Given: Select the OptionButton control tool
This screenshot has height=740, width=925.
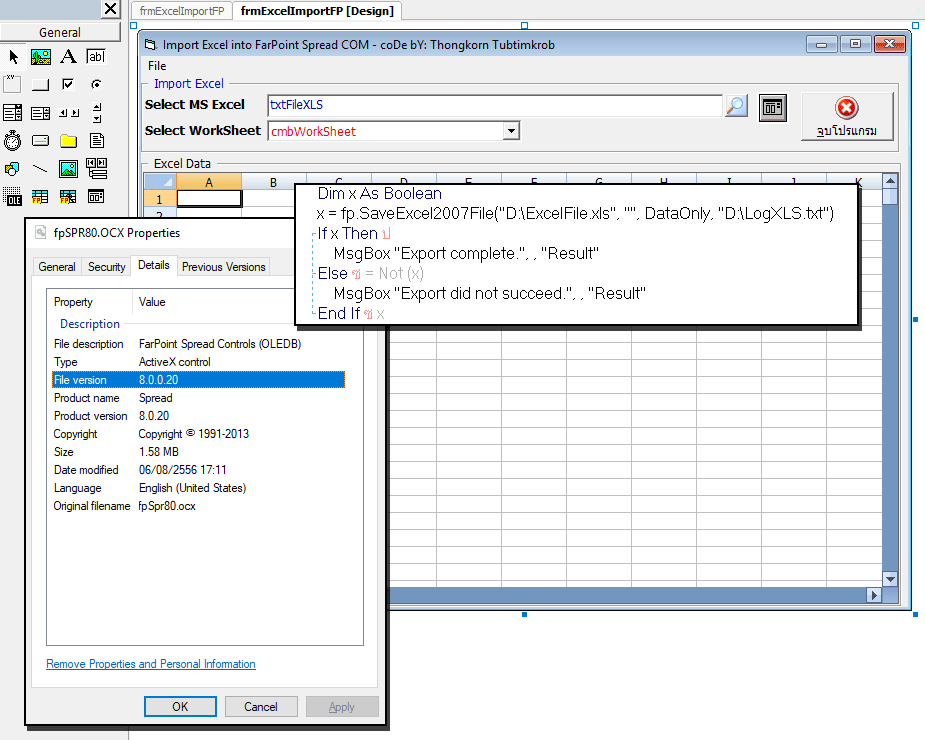Looking at the screenshot, I should 96,84.
